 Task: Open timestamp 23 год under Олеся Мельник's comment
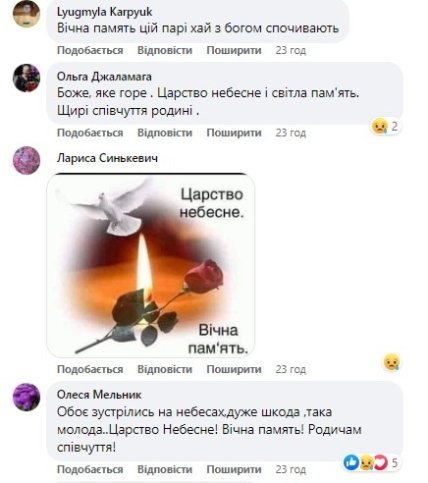tap(291, 469)
